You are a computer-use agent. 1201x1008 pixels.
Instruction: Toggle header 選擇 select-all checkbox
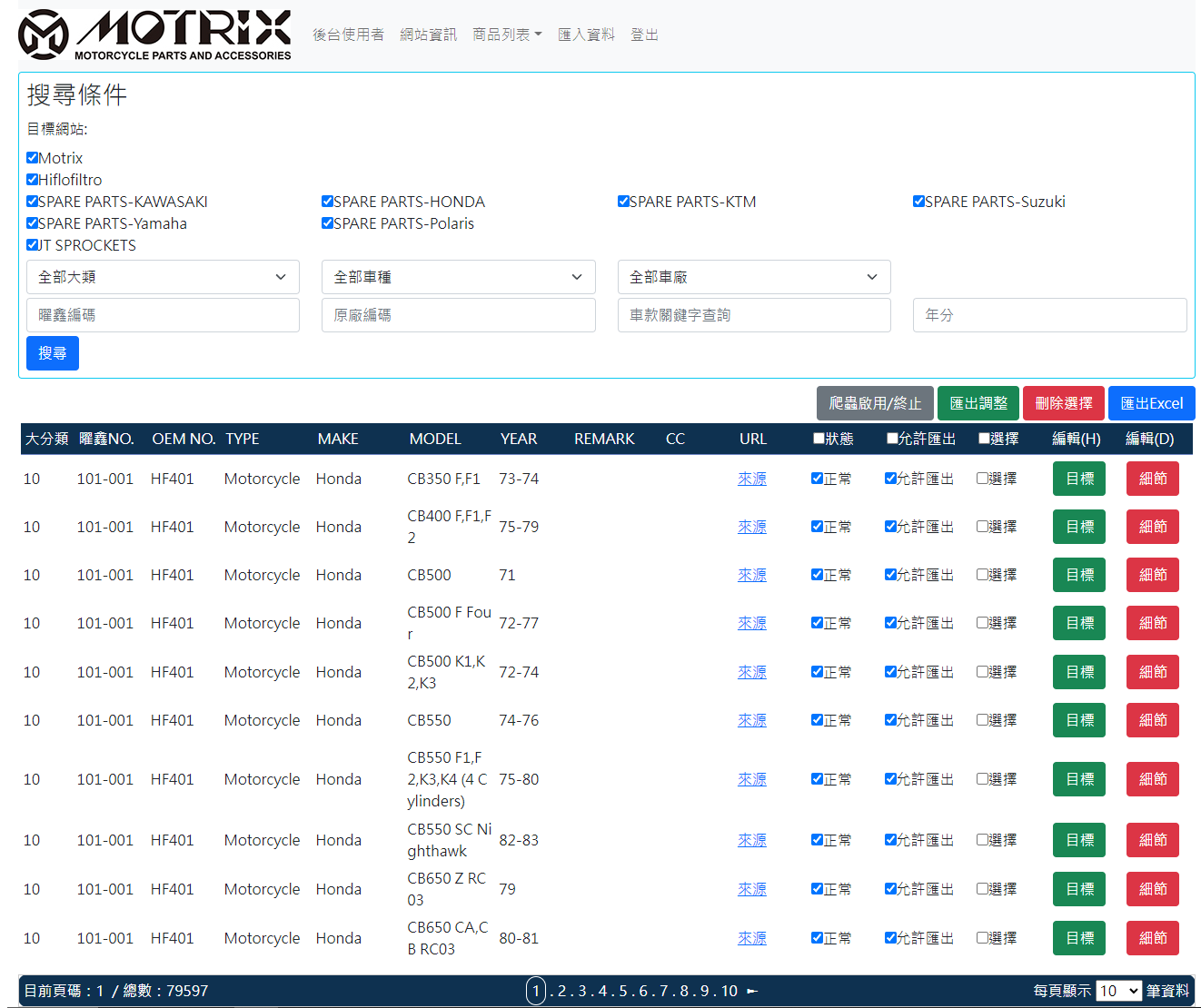[x=984, y=438]
